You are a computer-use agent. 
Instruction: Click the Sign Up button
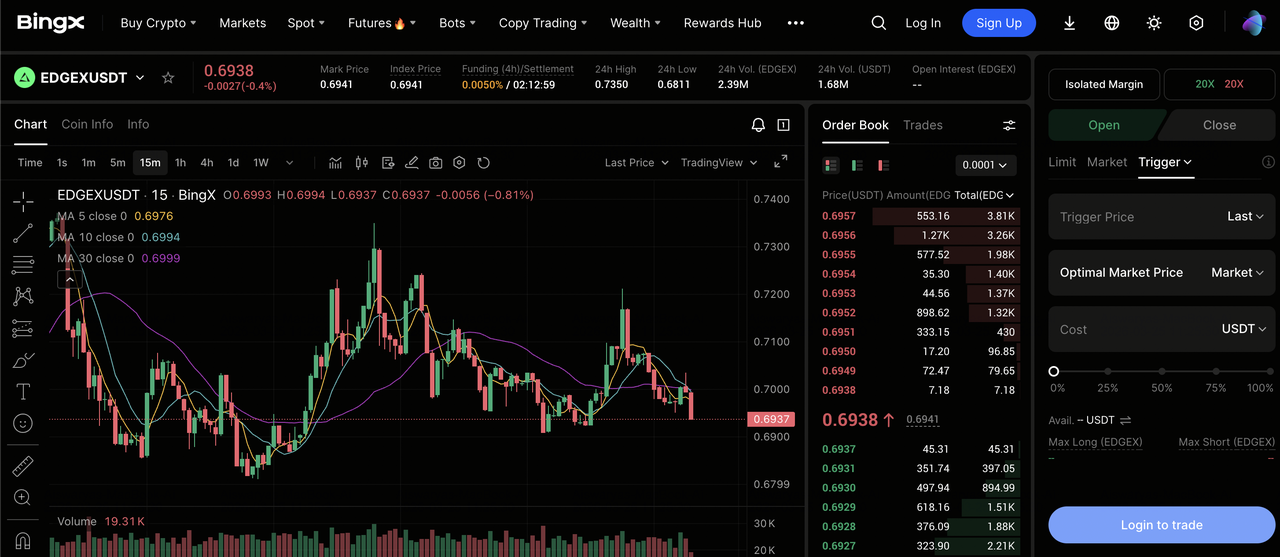[998, 23]
